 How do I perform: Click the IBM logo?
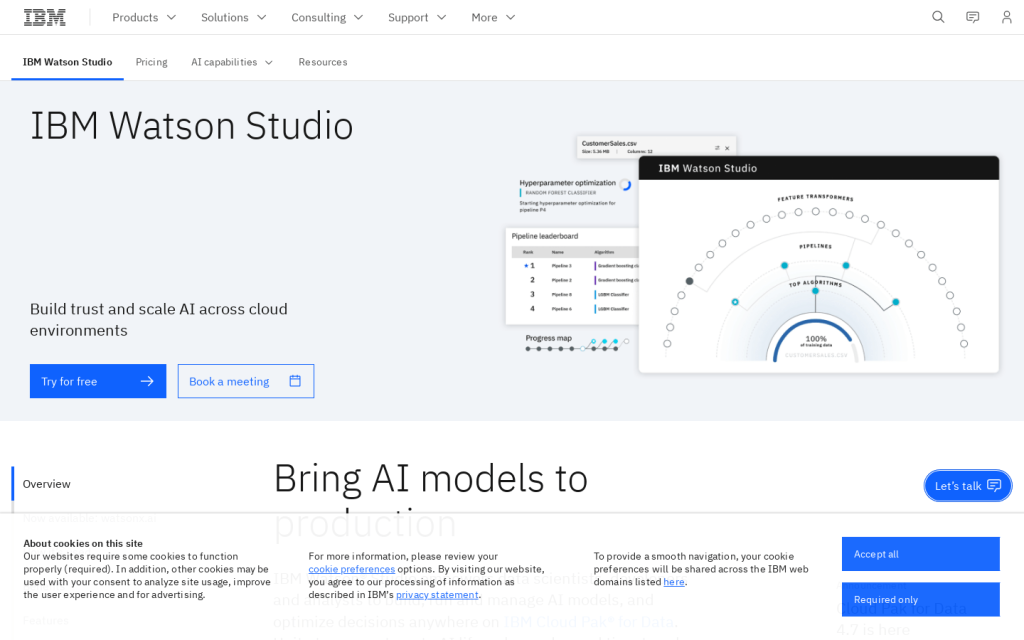(45, 17)
